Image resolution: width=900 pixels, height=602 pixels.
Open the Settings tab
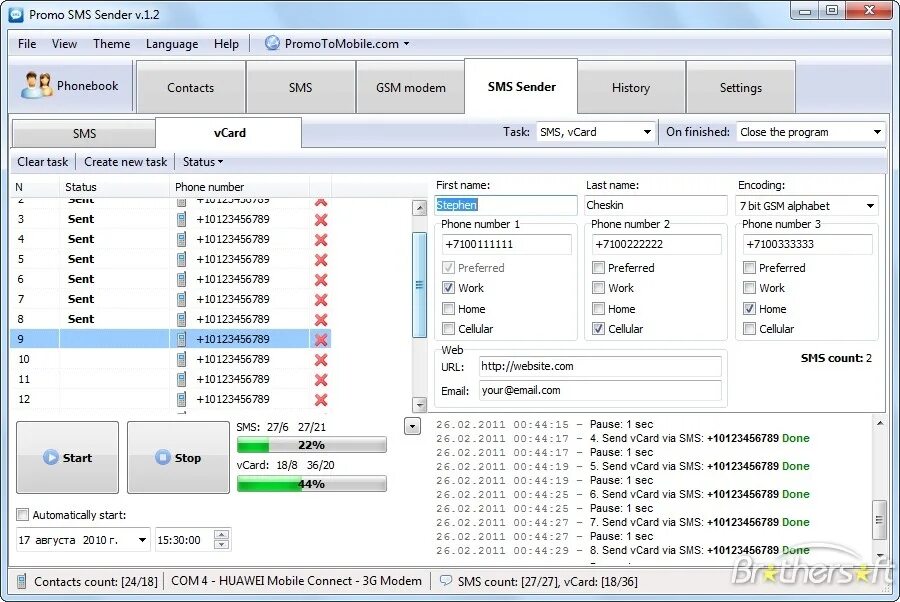740,88
